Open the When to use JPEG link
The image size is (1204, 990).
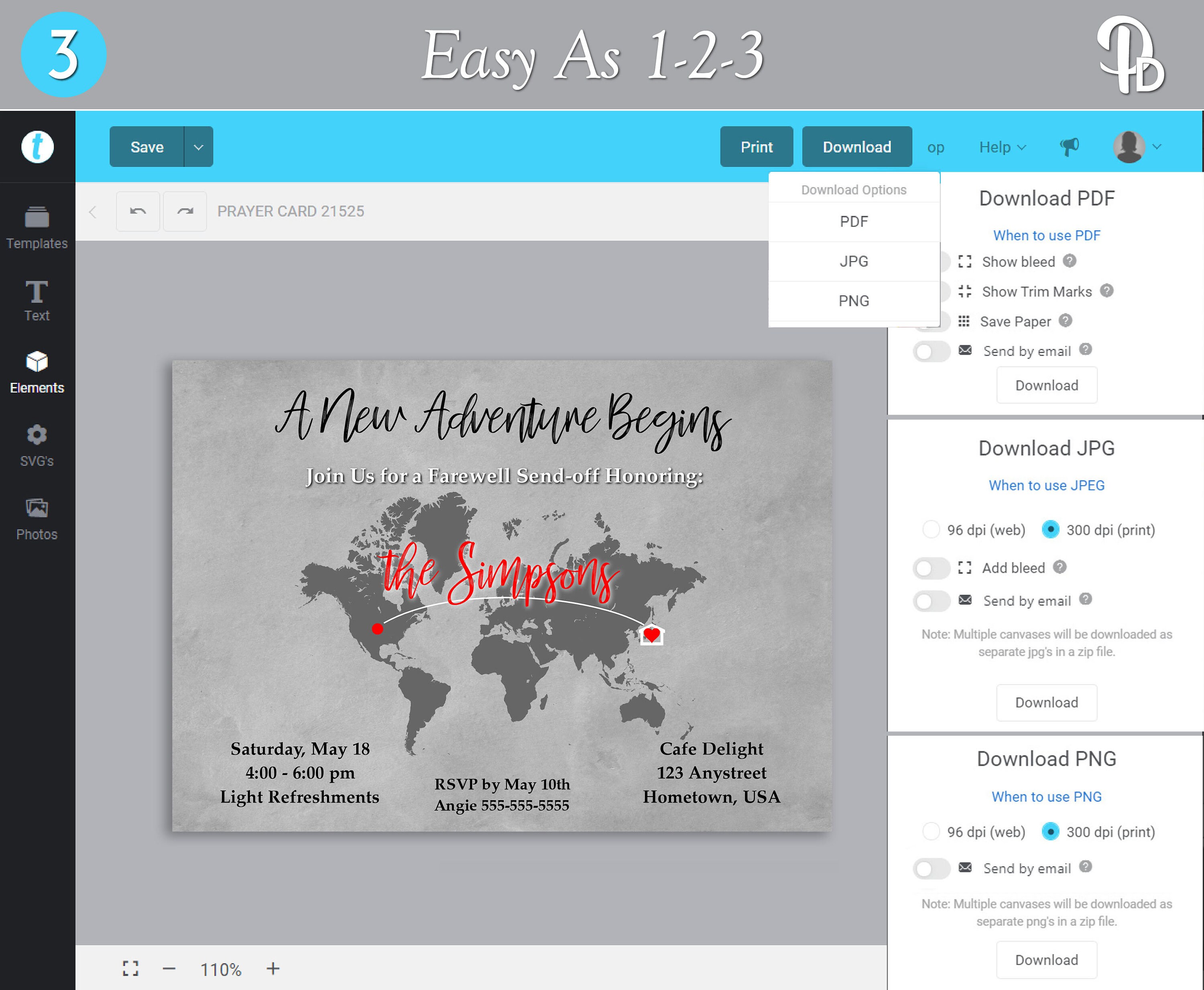click(x=1047, y=485)
